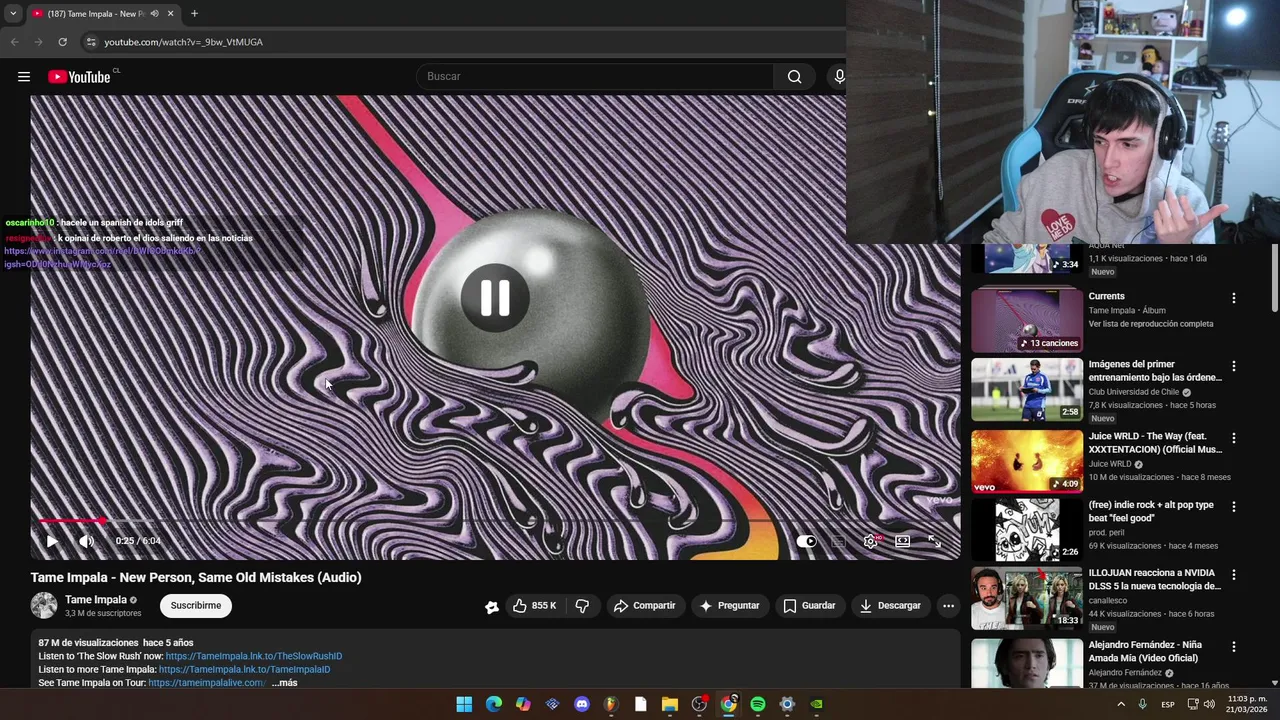Resume the video with the center pause overlay
The height and width of the screenshot is (720, 1280).
coord(494,298)
